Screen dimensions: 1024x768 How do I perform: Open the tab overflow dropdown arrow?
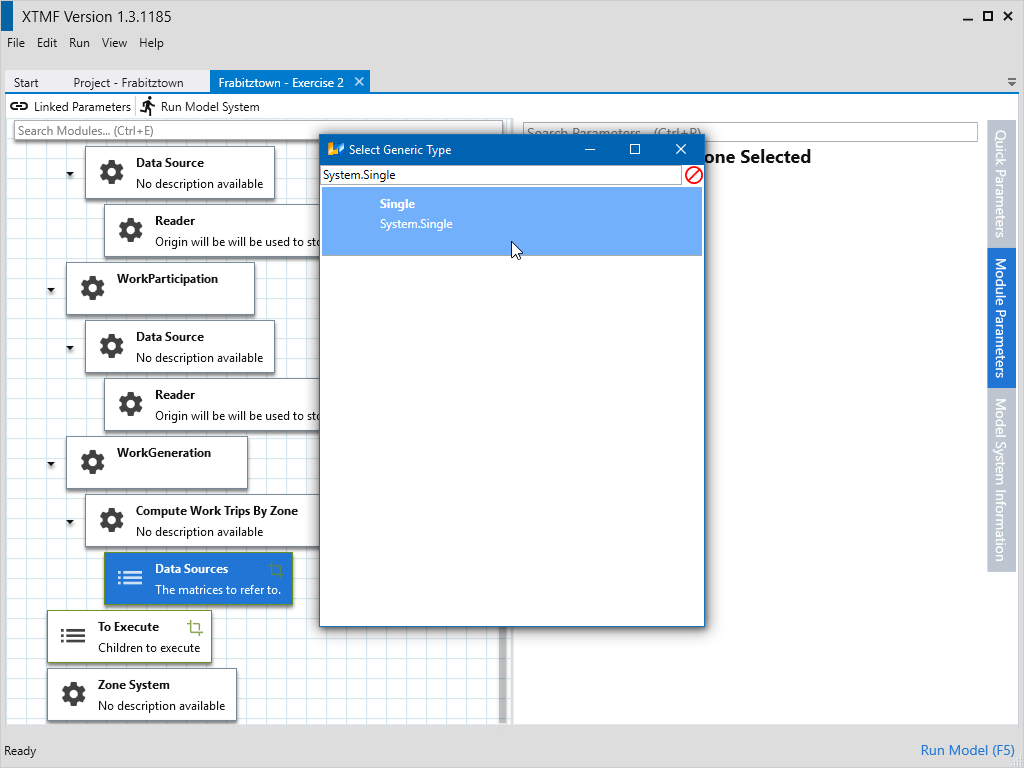point(1011,82)
